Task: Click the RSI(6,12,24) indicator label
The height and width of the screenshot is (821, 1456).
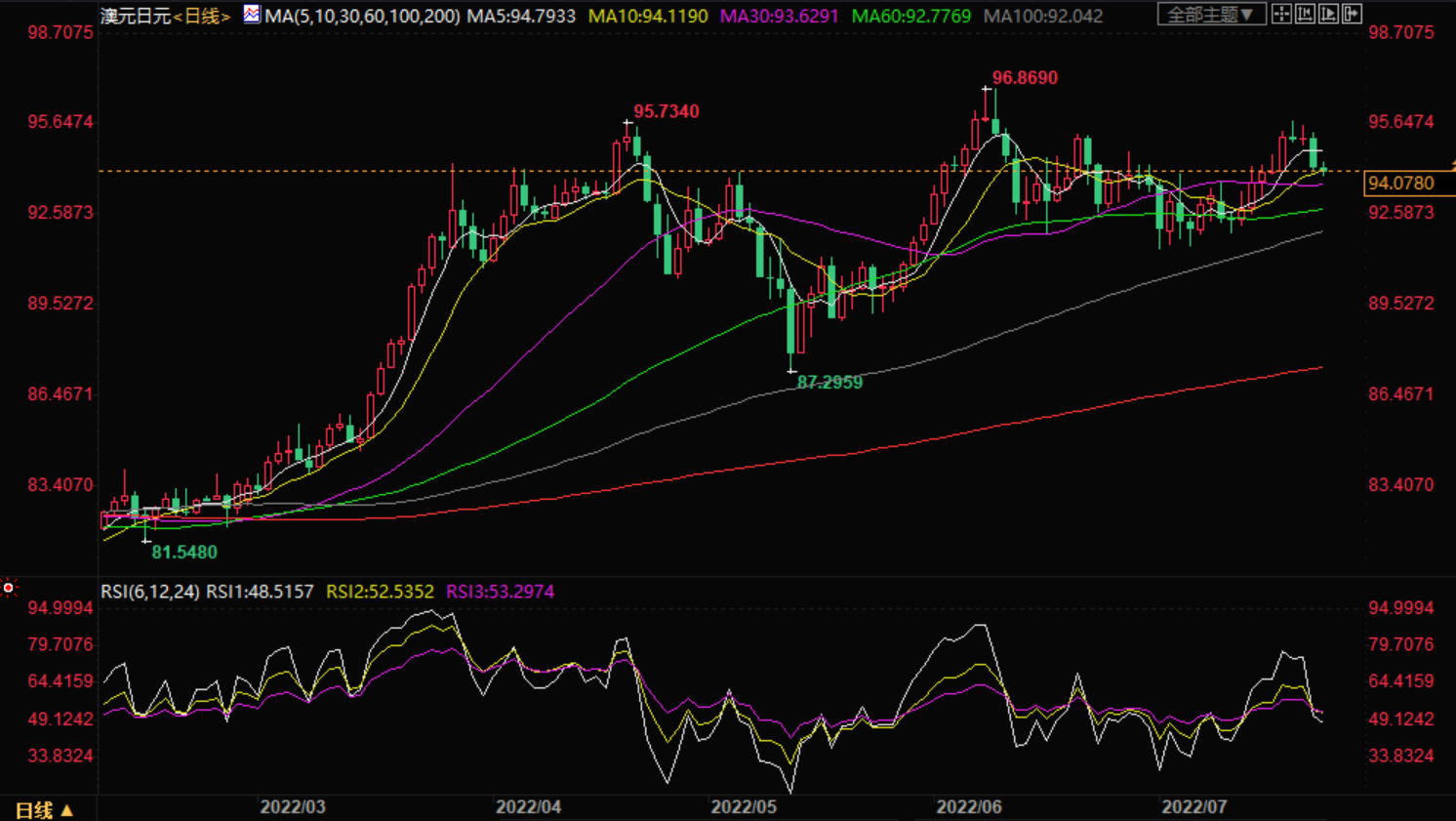Action: point(149,592)
